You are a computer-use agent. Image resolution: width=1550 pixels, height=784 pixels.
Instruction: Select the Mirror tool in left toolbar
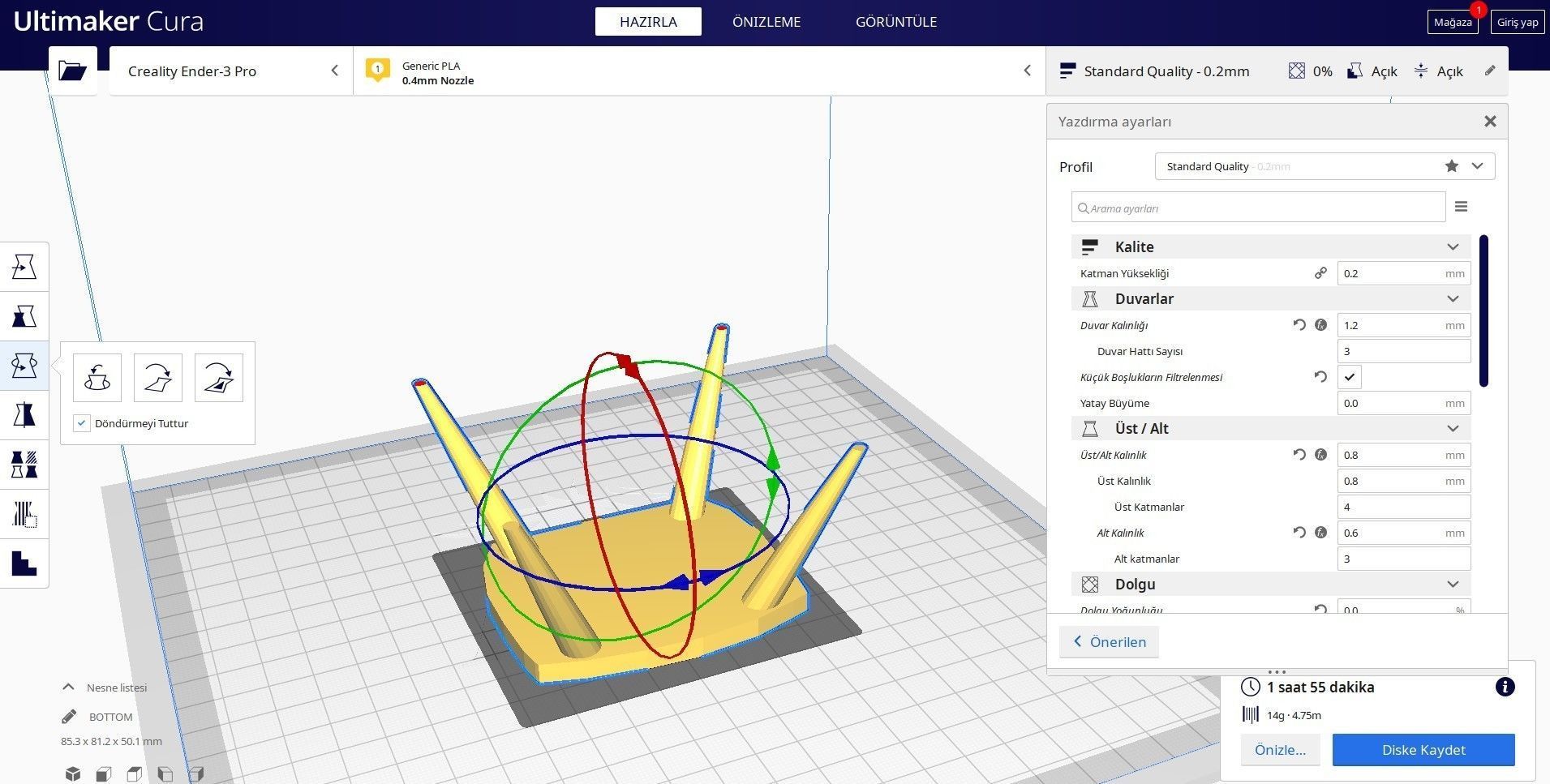click(24, 415)
